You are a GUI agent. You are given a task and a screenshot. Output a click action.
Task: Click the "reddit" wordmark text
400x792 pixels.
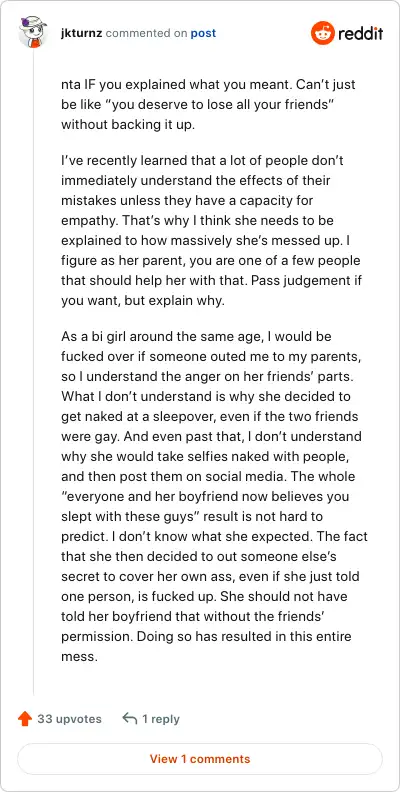coord(360,33)
